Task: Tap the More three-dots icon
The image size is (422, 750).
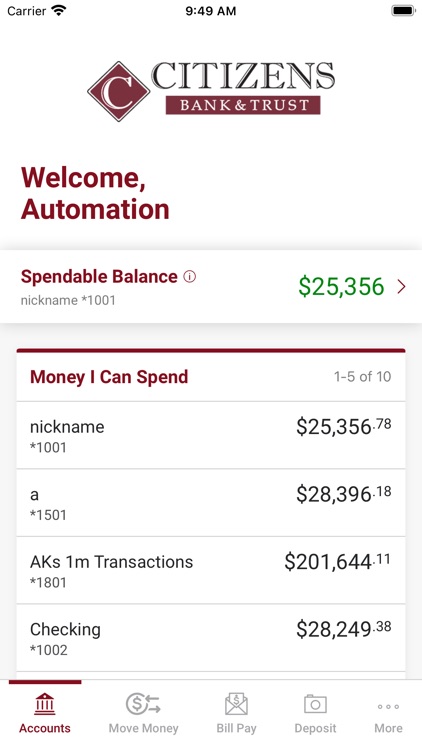Action: (388, 706)
